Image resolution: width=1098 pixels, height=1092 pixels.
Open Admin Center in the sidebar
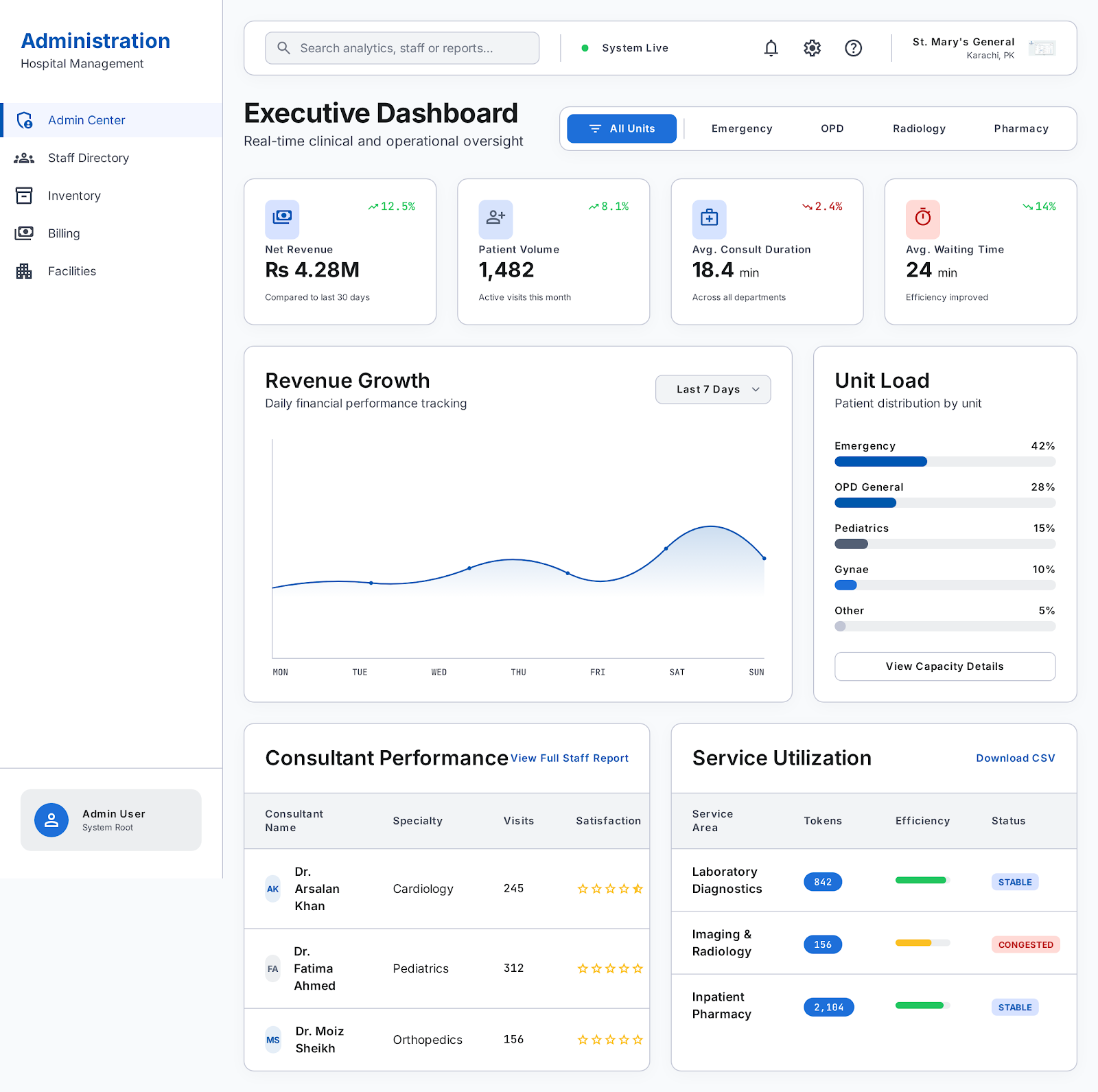click(111, 120)
